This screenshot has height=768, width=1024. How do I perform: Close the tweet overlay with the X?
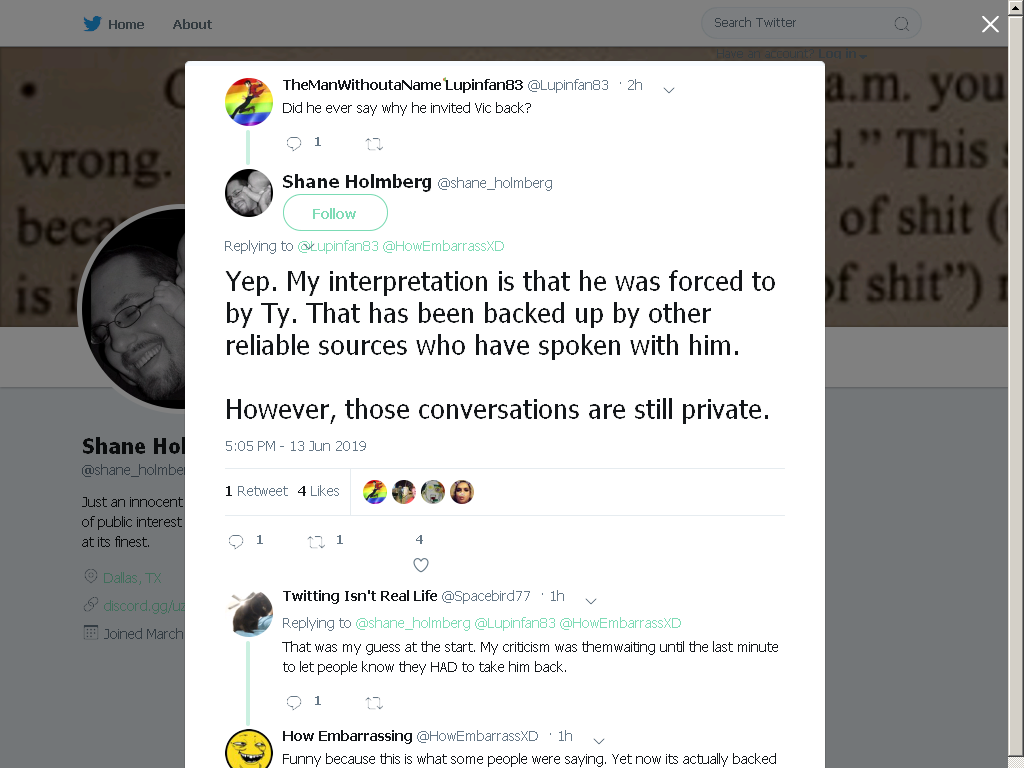coord(990,24)
